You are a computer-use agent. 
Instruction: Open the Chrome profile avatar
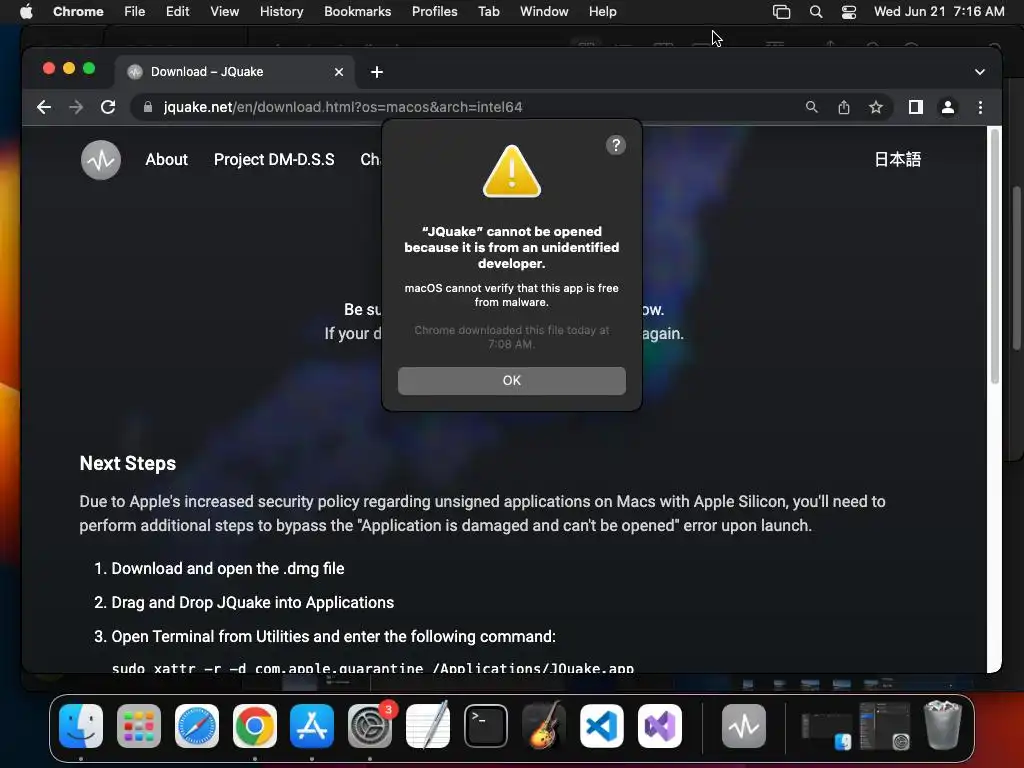pos(948,107)
